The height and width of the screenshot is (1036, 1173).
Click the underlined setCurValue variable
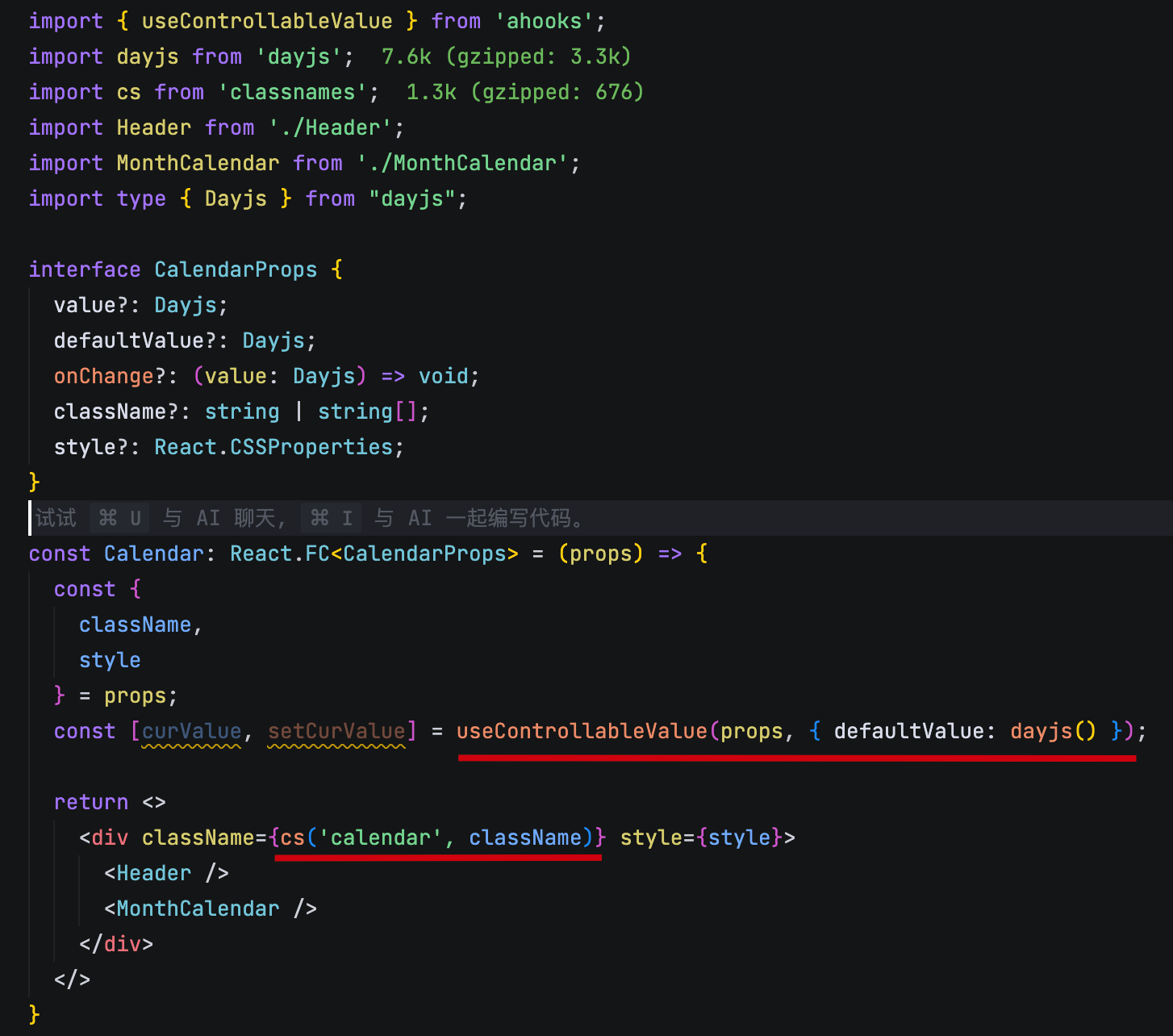336,731
